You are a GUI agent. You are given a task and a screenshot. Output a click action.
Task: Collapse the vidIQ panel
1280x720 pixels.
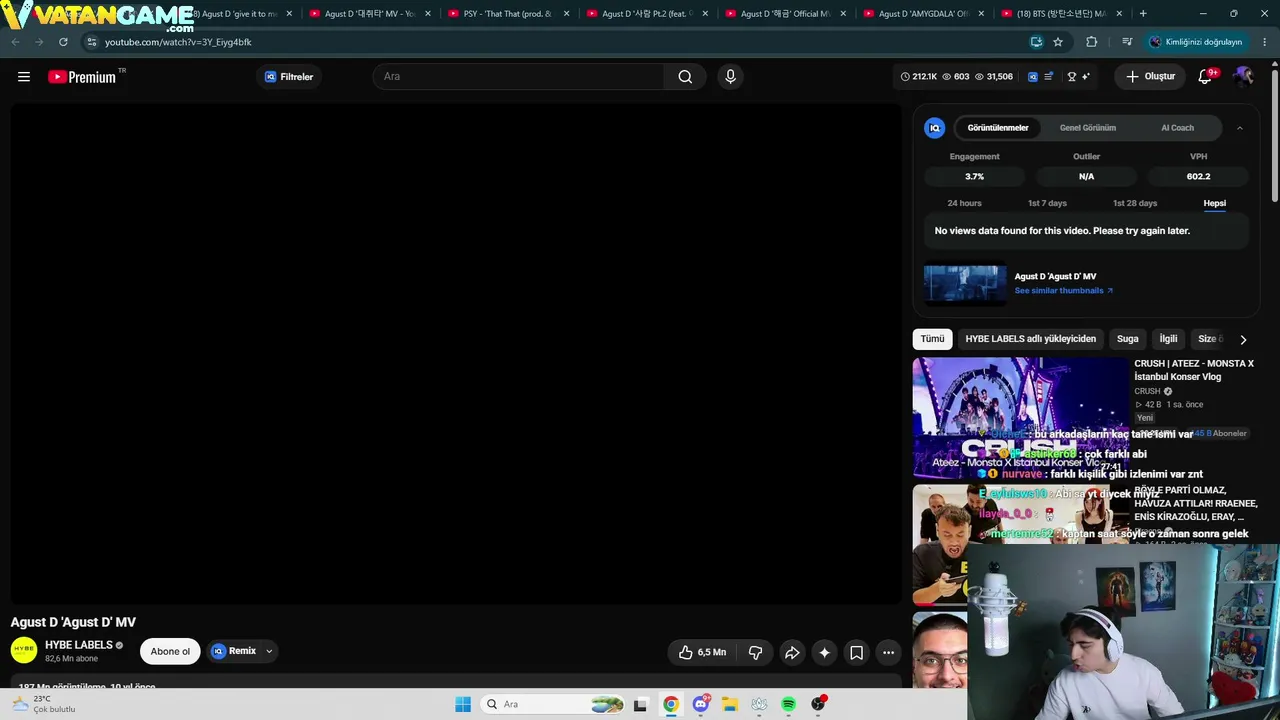pyautogui.click(x=1240, y=128)
